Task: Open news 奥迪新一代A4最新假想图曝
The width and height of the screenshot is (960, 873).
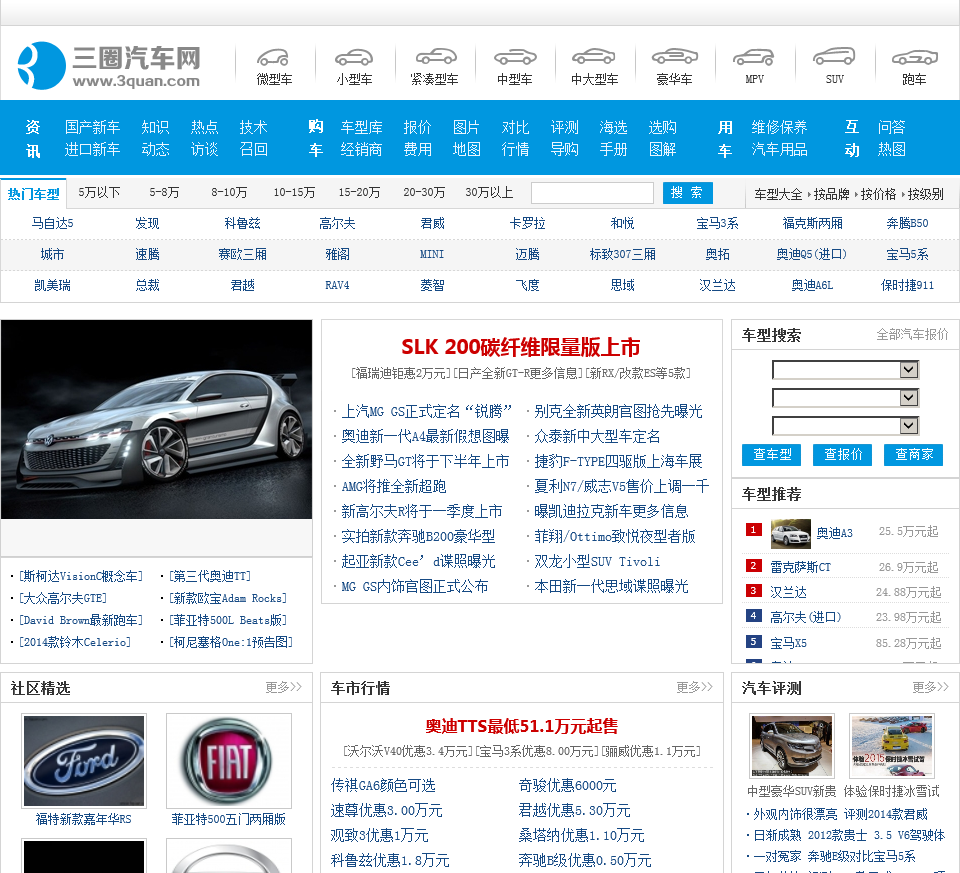Action: tap(425, 436)
